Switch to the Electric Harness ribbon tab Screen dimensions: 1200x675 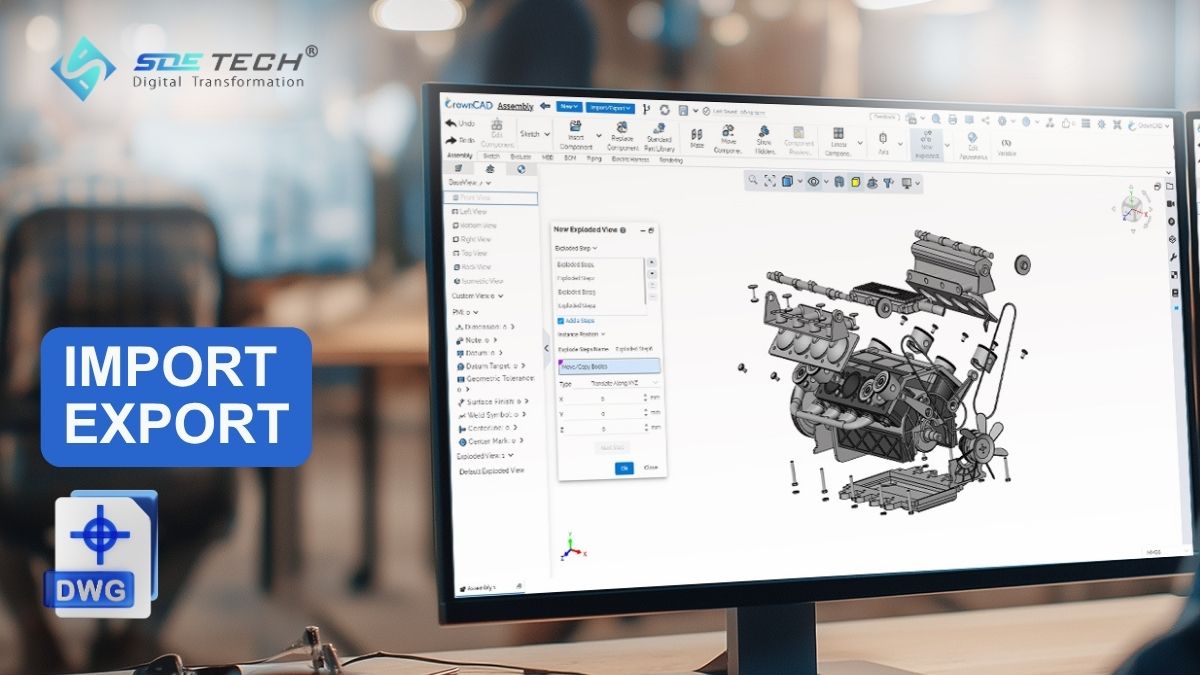click(x=630, y=158)
